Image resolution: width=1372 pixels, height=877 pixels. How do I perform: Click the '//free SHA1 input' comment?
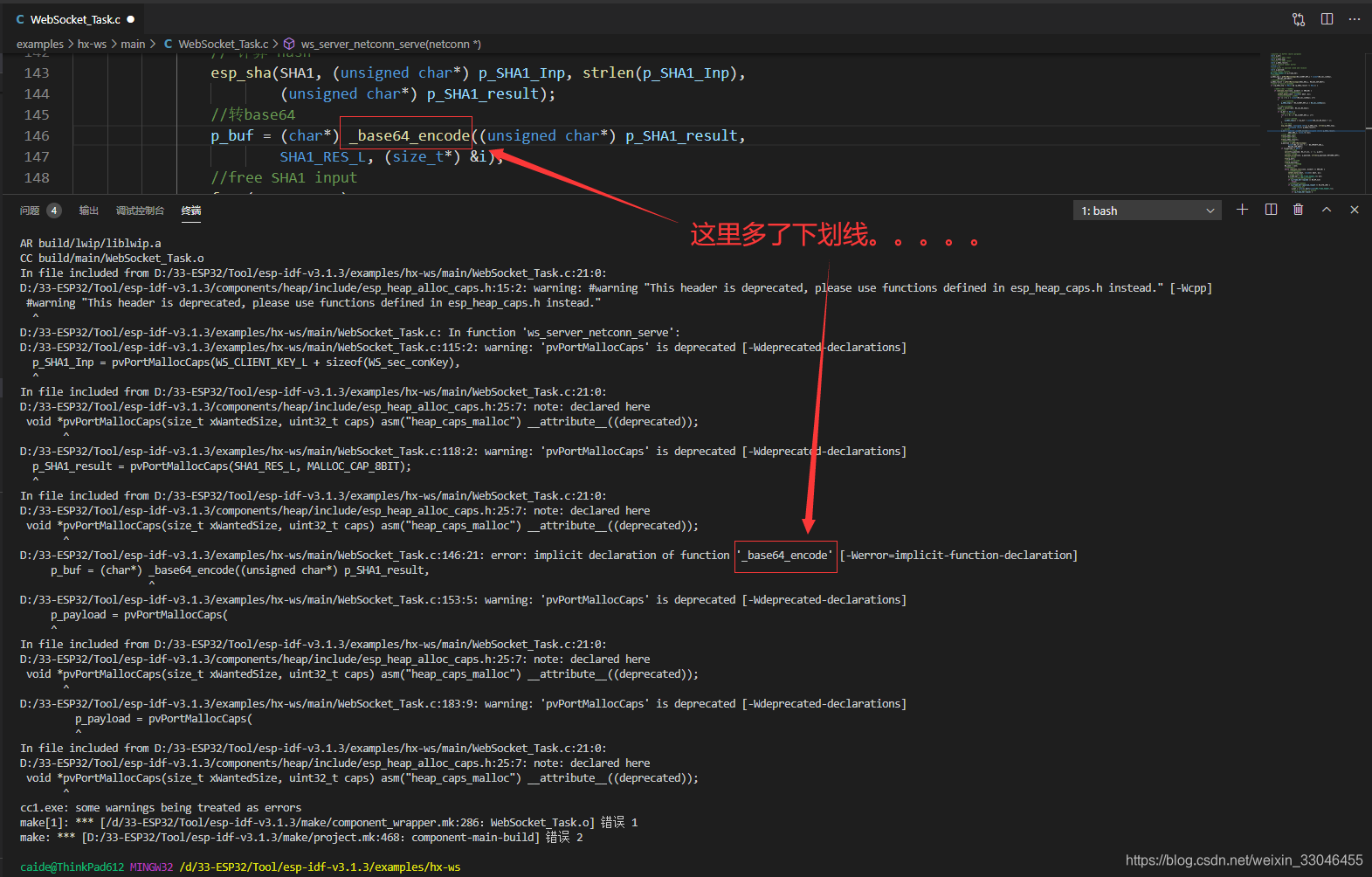[284, 178]
